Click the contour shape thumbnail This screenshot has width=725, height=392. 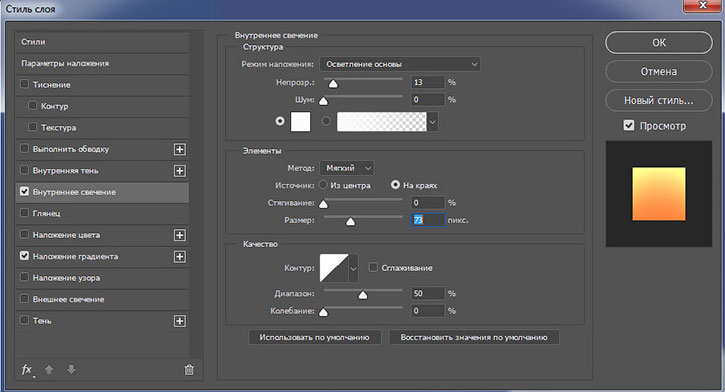(334, 268)
